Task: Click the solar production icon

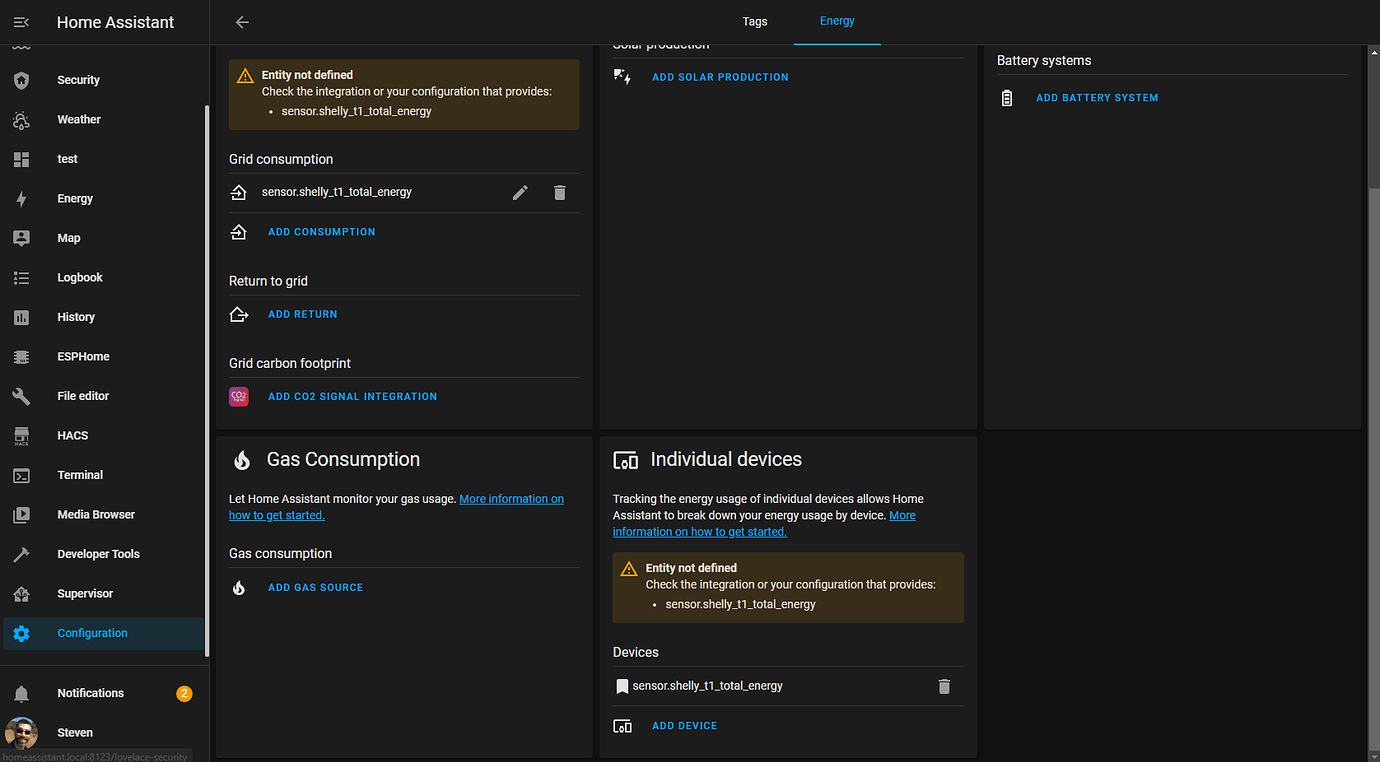Action: 622,75
